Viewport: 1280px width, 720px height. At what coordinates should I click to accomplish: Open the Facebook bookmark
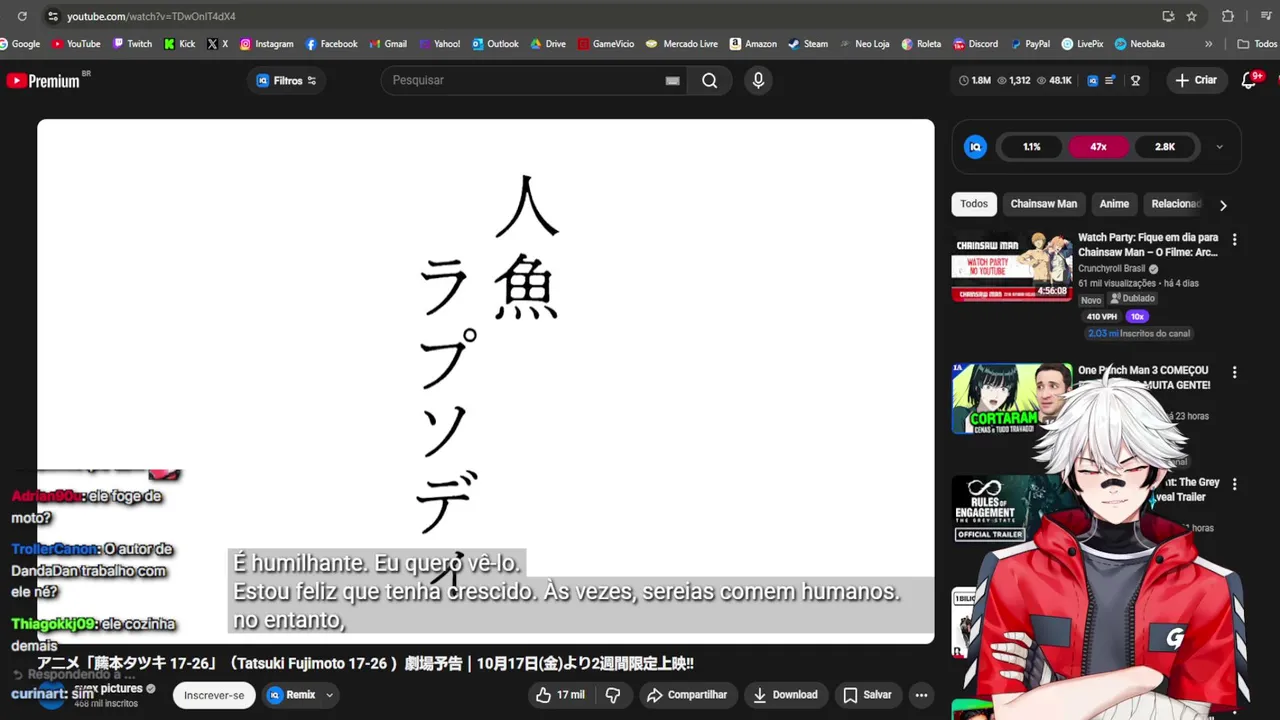[x=331, y=44]
